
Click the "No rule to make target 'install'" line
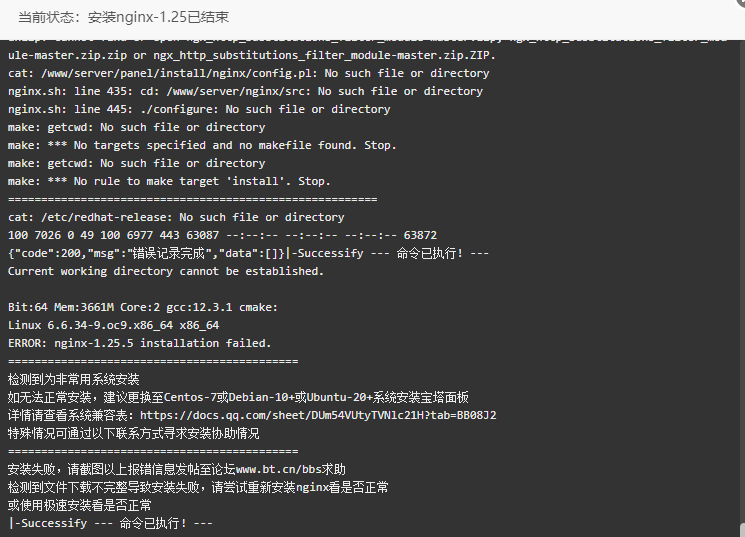coord(169,182)
